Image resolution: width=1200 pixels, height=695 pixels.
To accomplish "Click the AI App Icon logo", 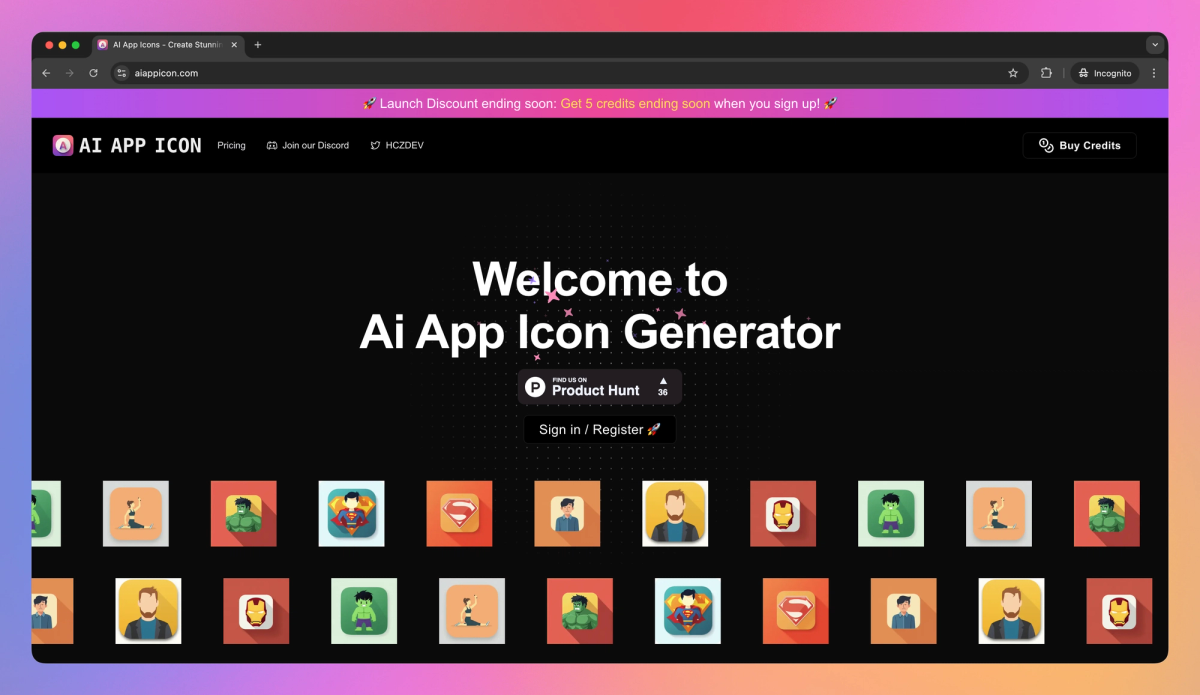I will pos(127,145).
